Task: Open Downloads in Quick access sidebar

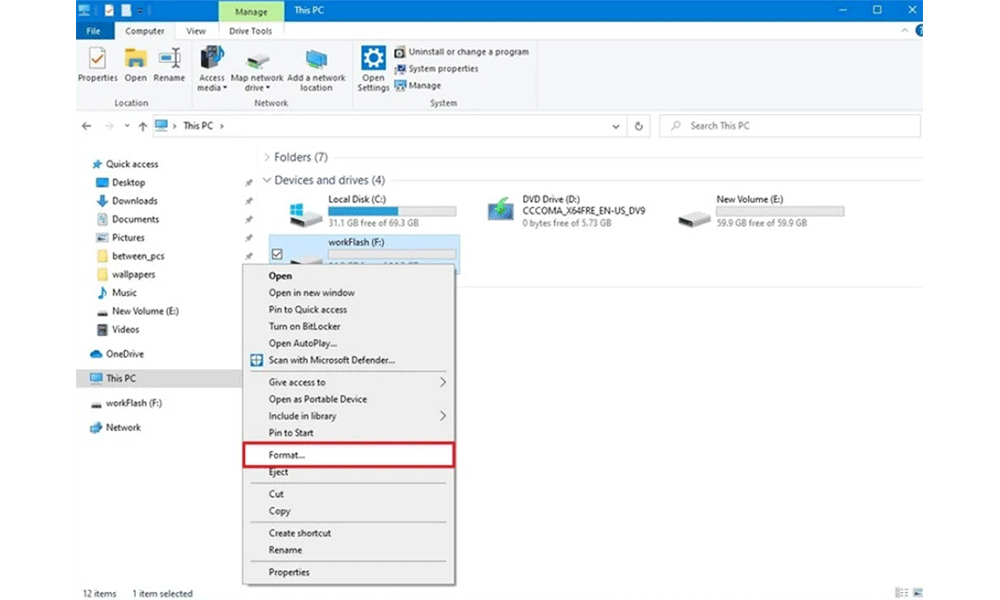Action: (x=134, y=201)
